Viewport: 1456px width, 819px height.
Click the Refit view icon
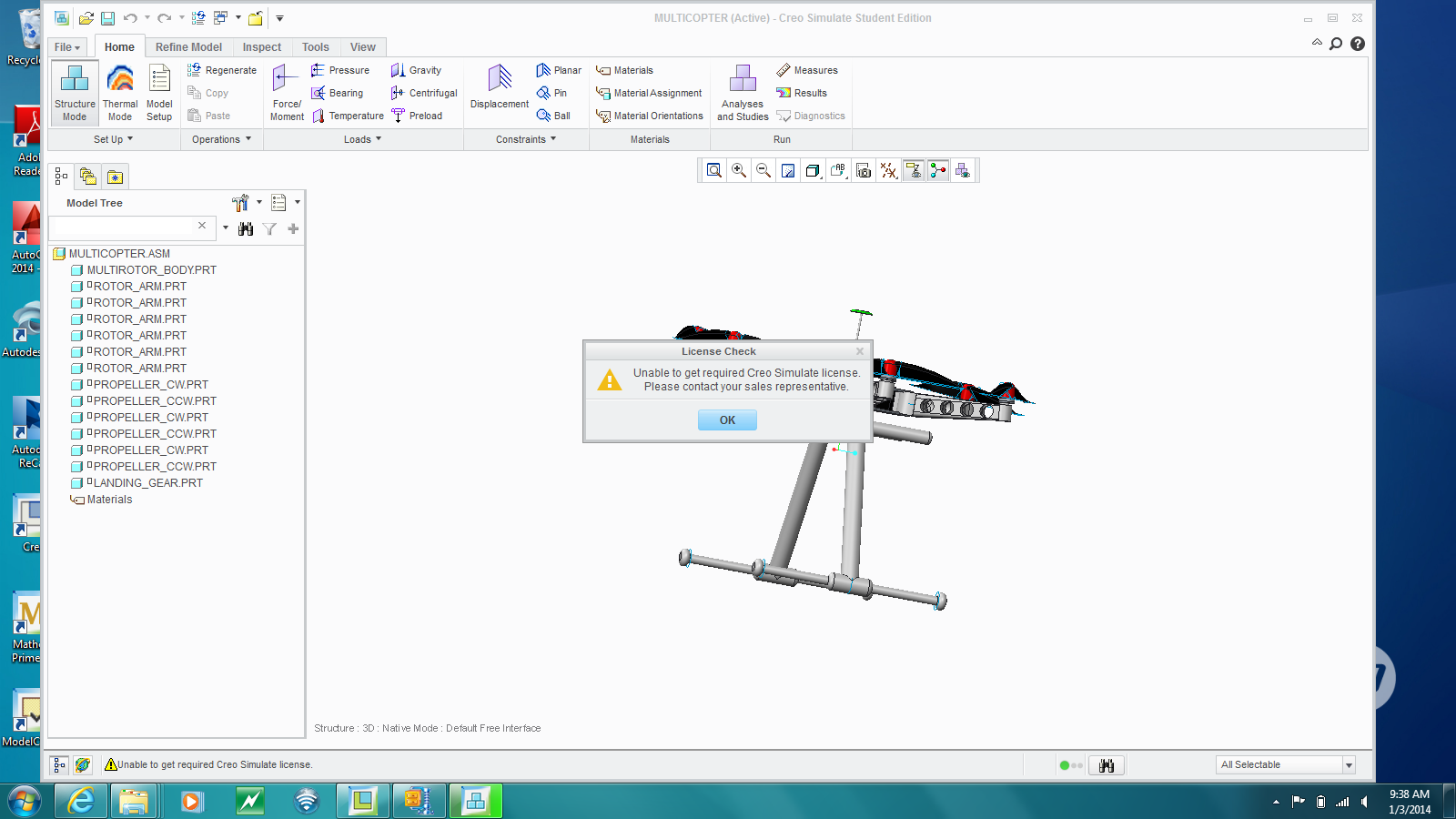pyautogui.click(x=714, y=170)
